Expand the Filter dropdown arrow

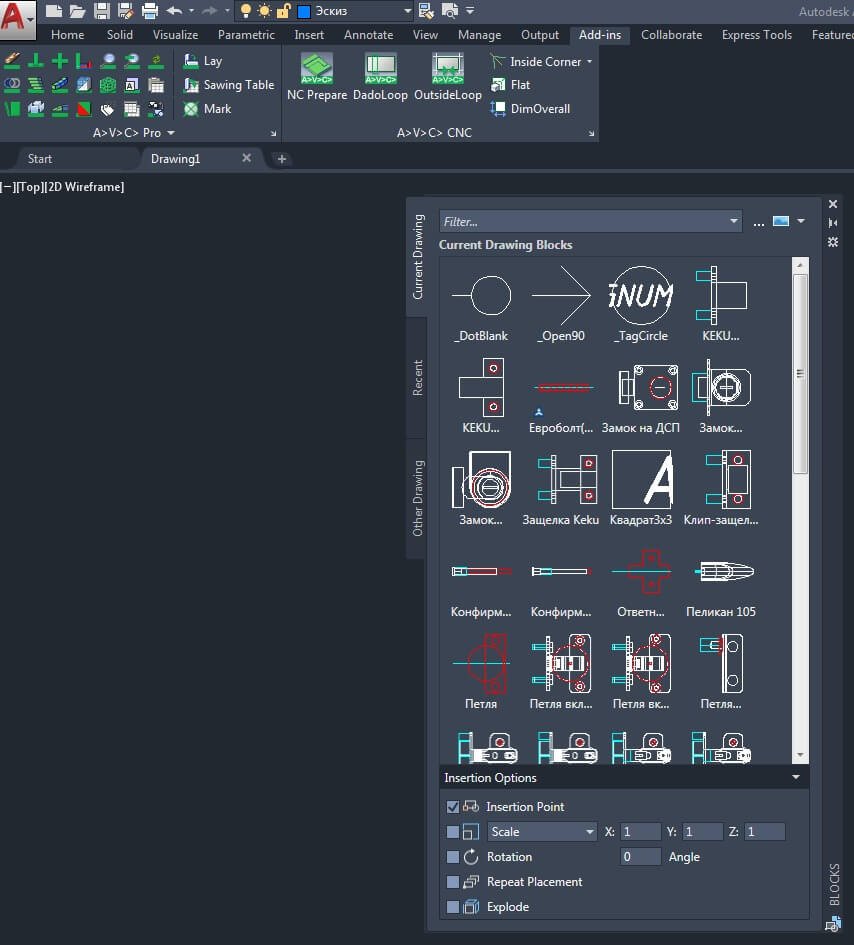click(733, 221)
